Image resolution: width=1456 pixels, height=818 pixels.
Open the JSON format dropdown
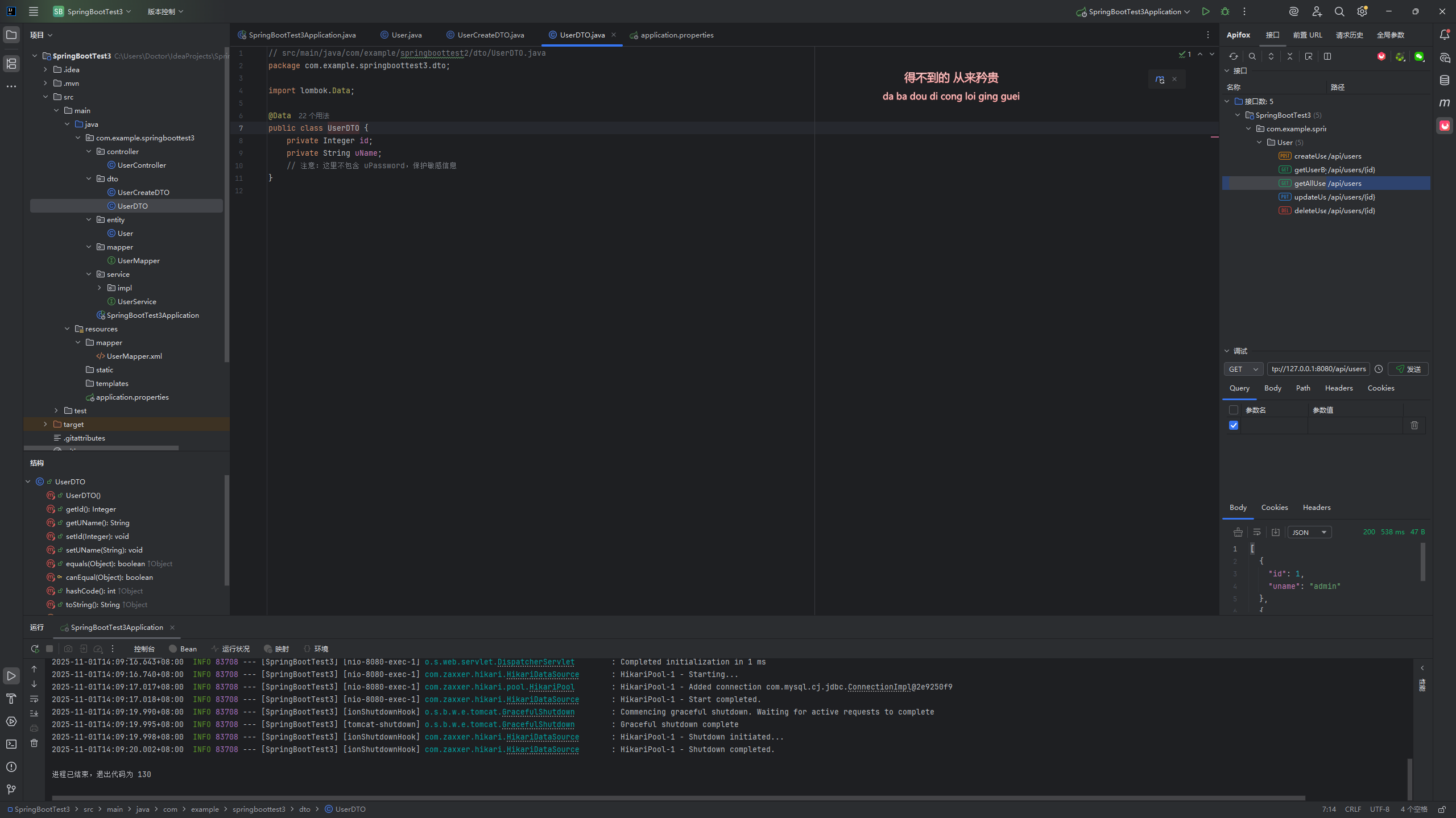[1309, 532]
